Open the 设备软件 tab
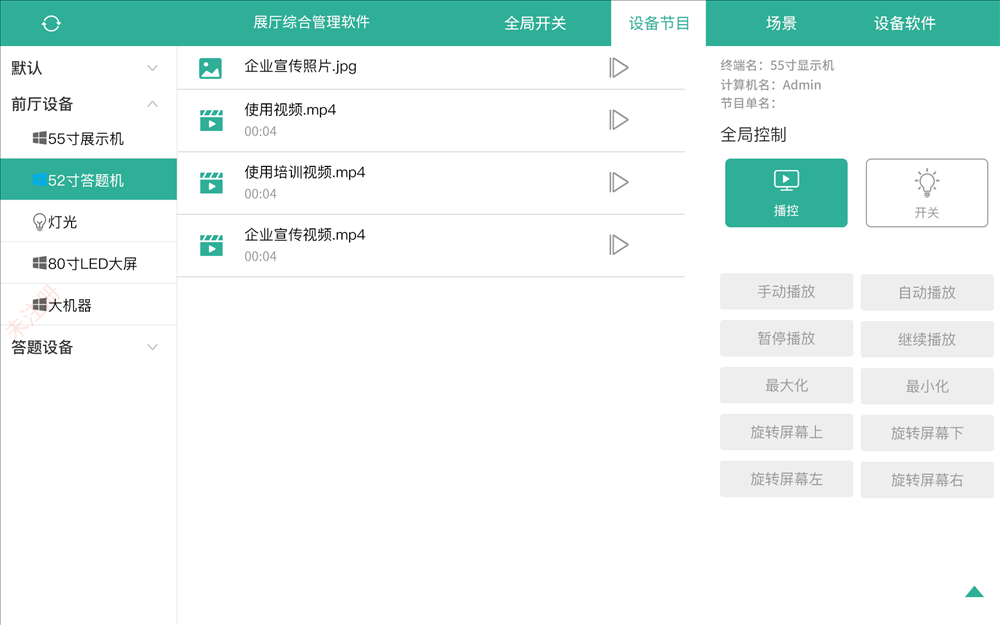 tap(904, 24)
